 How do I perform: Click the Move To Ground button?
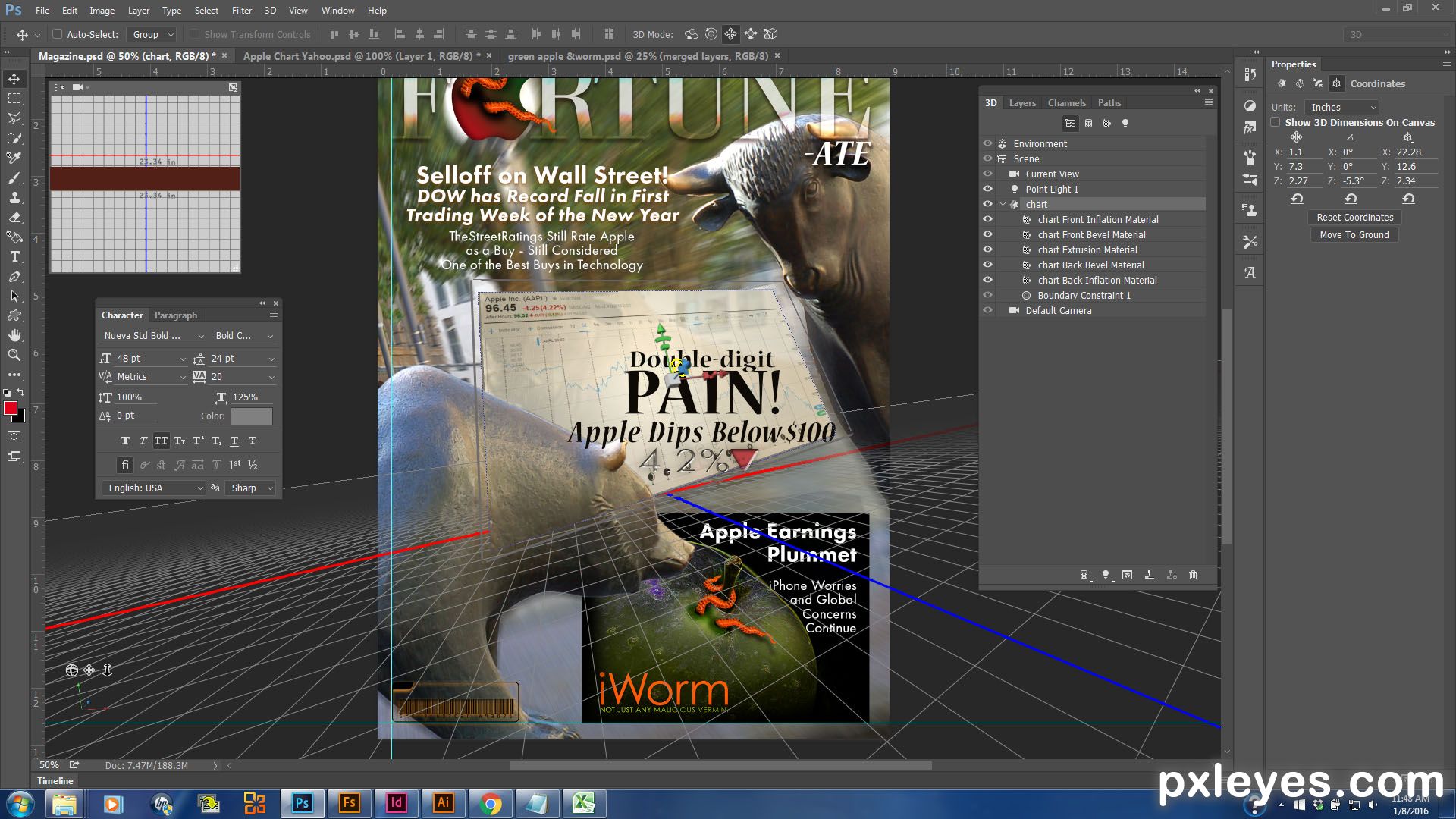point(1354,234)
